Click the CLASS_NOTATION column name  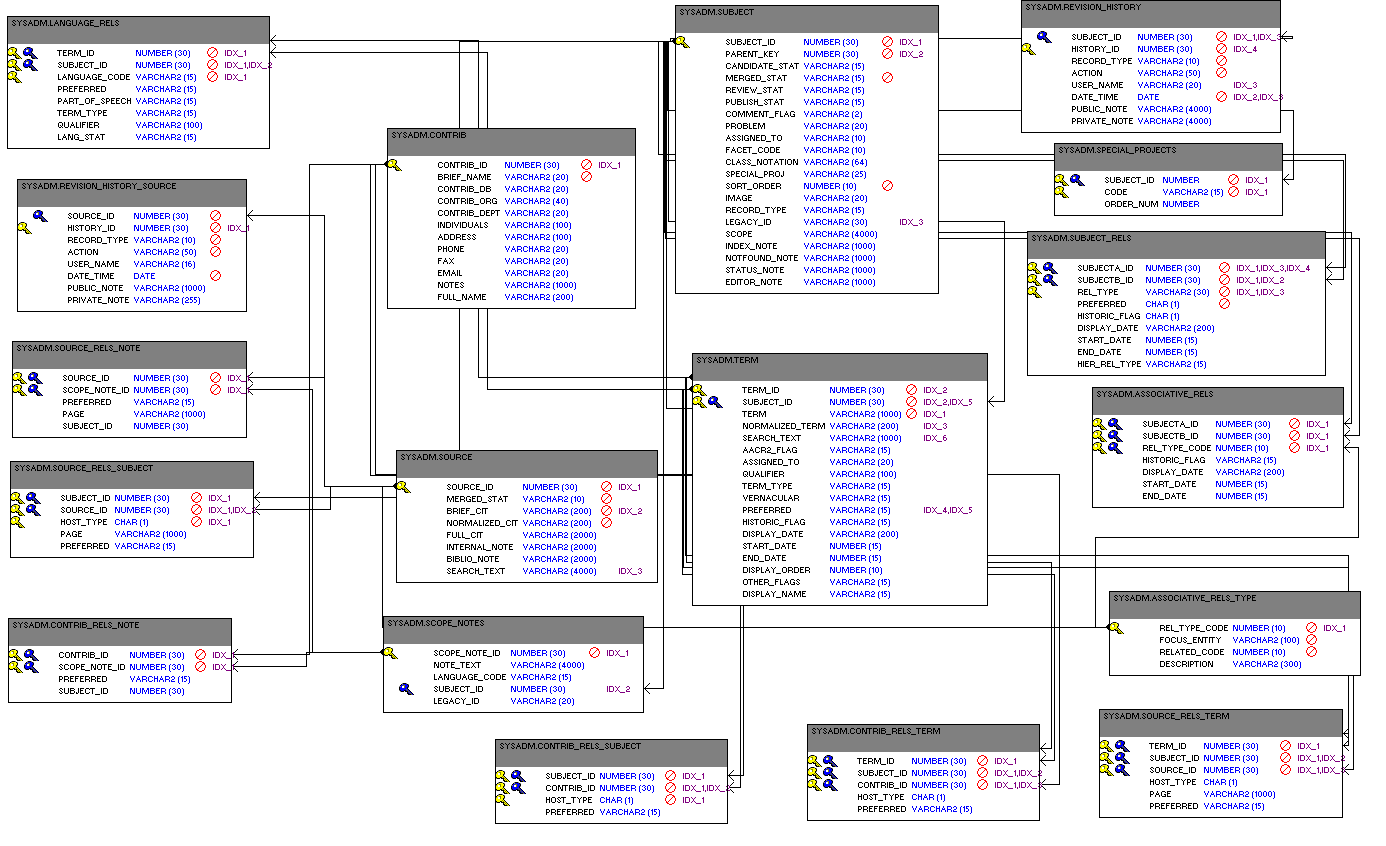click(x=762, y=162)
